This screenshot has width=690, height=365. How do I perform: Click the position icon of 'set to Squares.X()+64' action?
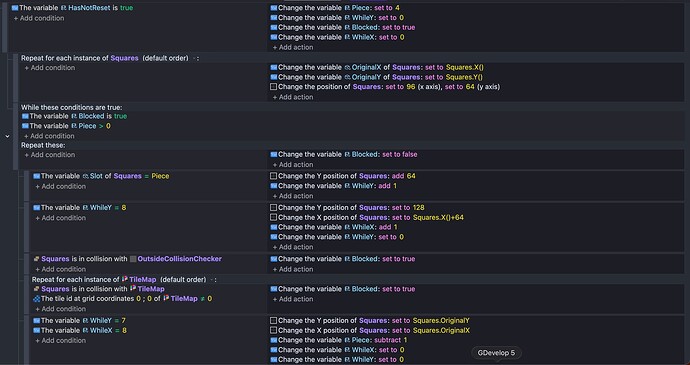(x=274, y=218)
